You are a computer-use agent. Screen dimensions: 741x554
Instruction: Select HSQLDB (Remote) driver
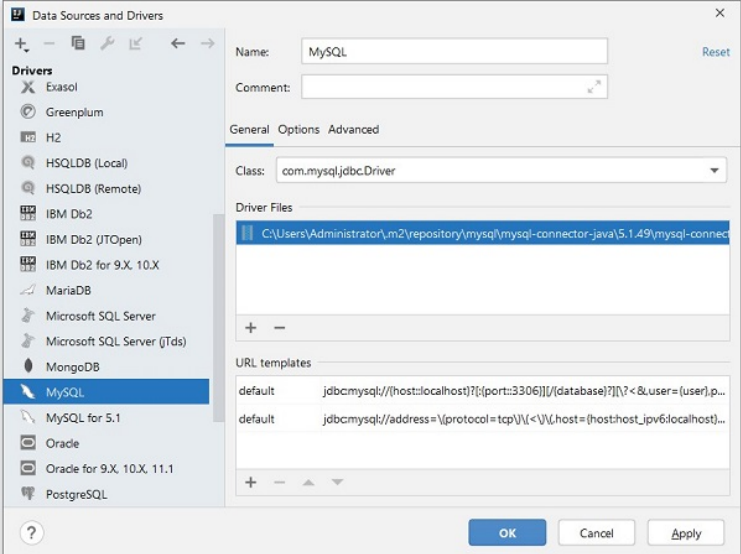pos(106,189)
